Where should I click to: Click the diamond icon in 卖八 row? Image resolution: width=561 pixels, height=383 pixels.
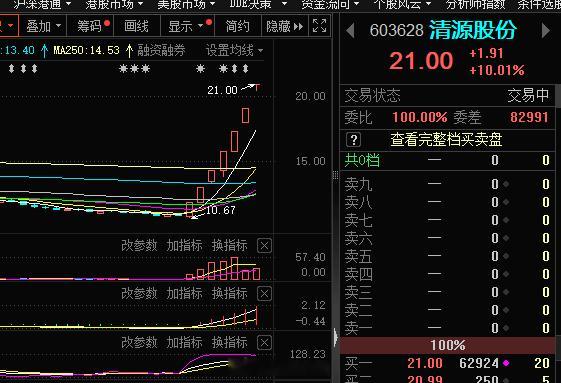506,202
